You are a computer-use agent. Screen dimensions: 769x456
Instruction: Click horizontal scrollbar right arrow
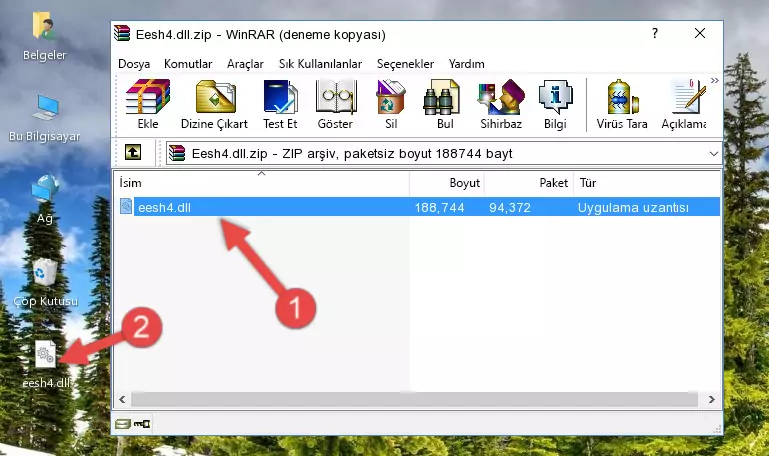pyautogui.click(x=711, y=400)
